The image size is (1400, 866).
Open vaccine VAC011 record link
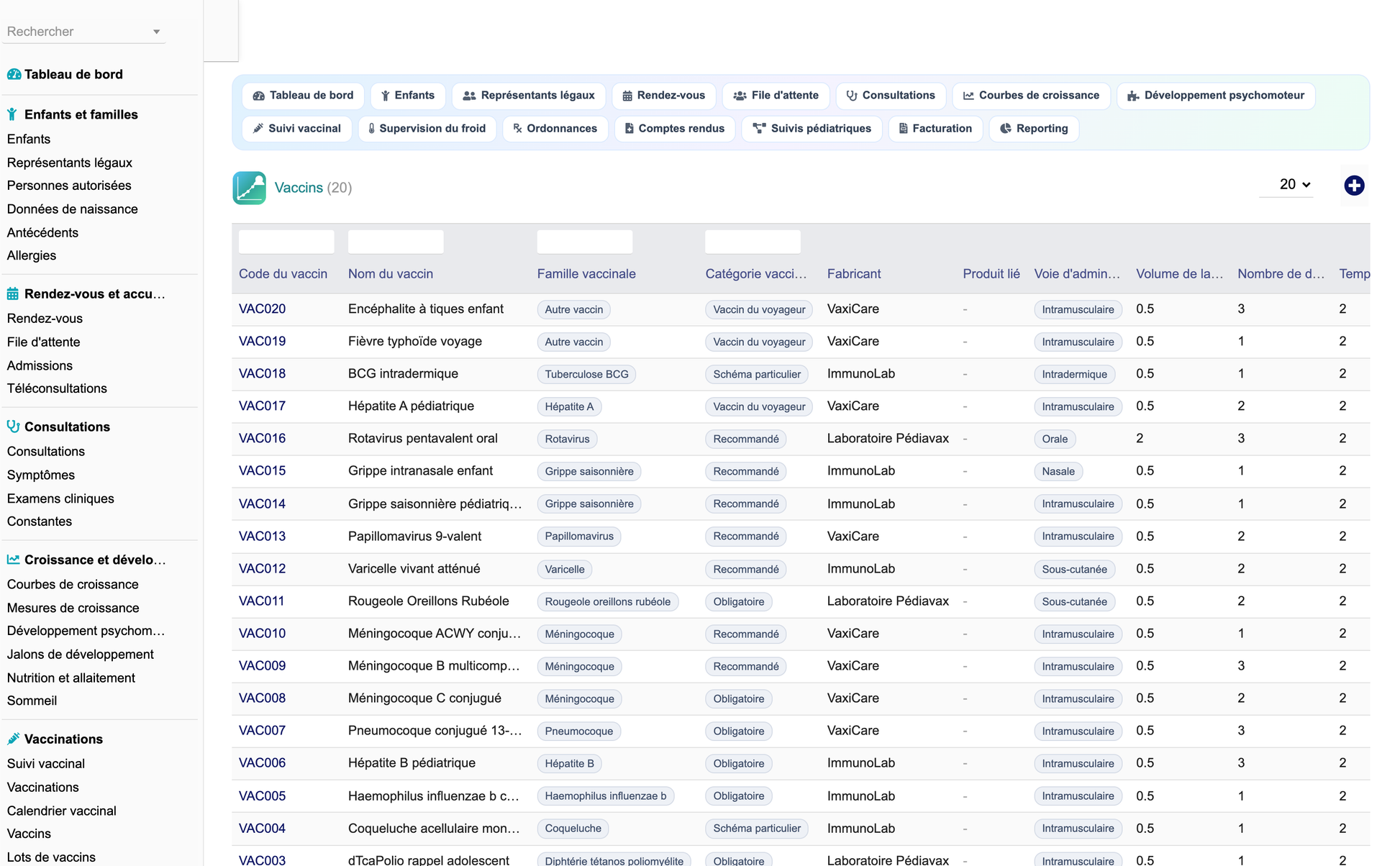[261, 601]
